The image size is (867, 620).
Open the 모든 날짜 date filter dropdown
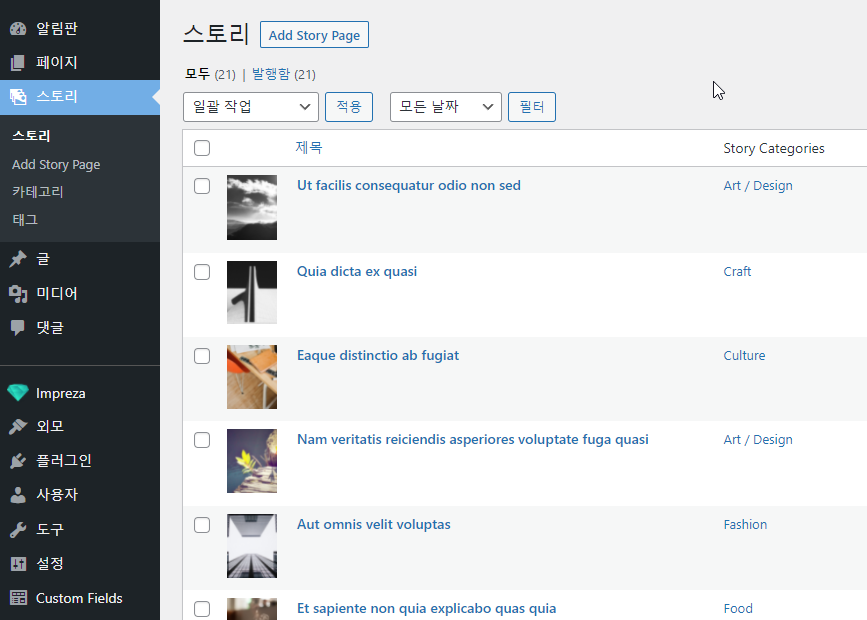coord(445,107)
